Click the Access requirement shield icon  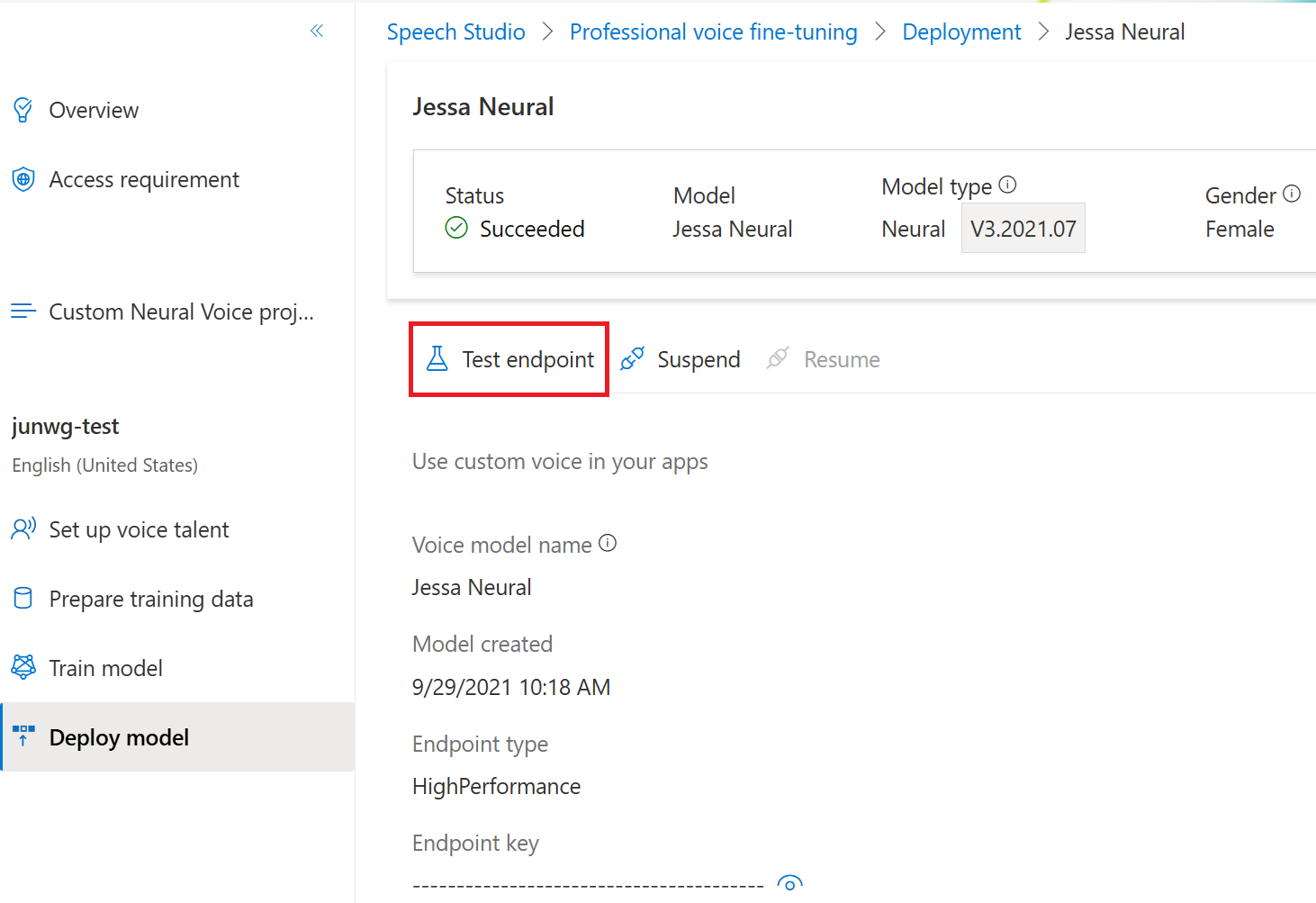coord(23,179)
